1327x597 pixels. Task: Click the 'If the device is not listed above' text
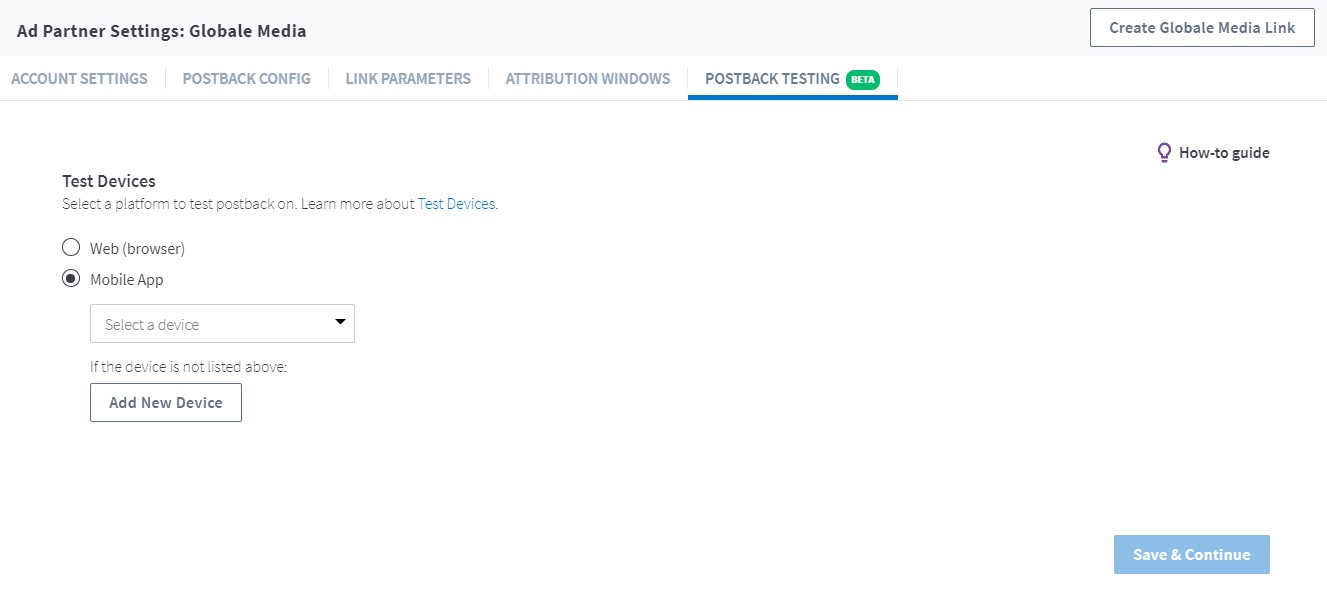click(x=189, y=367)
